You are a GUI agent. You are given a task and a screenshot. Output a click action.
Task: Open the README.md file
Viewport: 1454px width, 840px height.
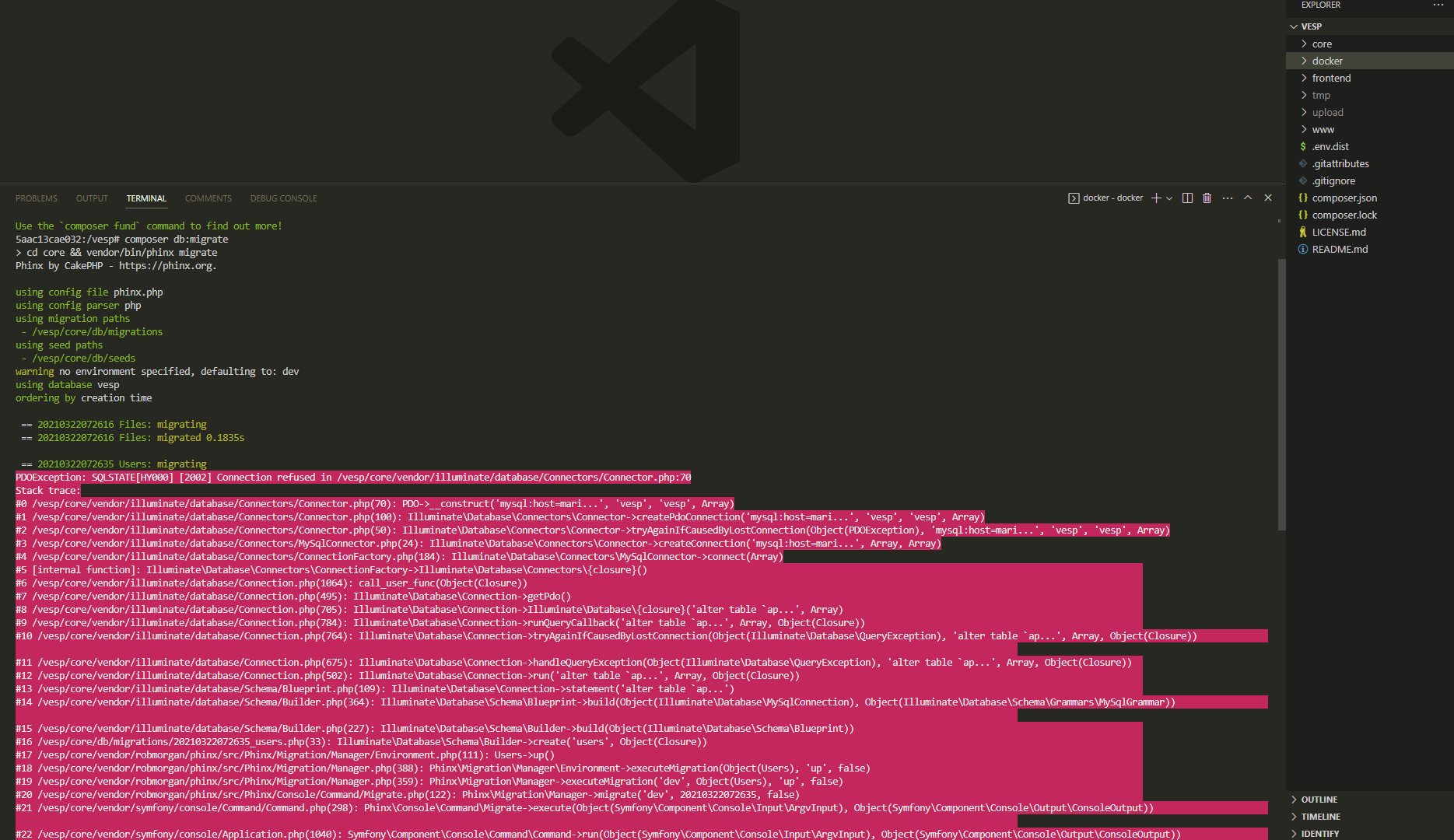1340,250
